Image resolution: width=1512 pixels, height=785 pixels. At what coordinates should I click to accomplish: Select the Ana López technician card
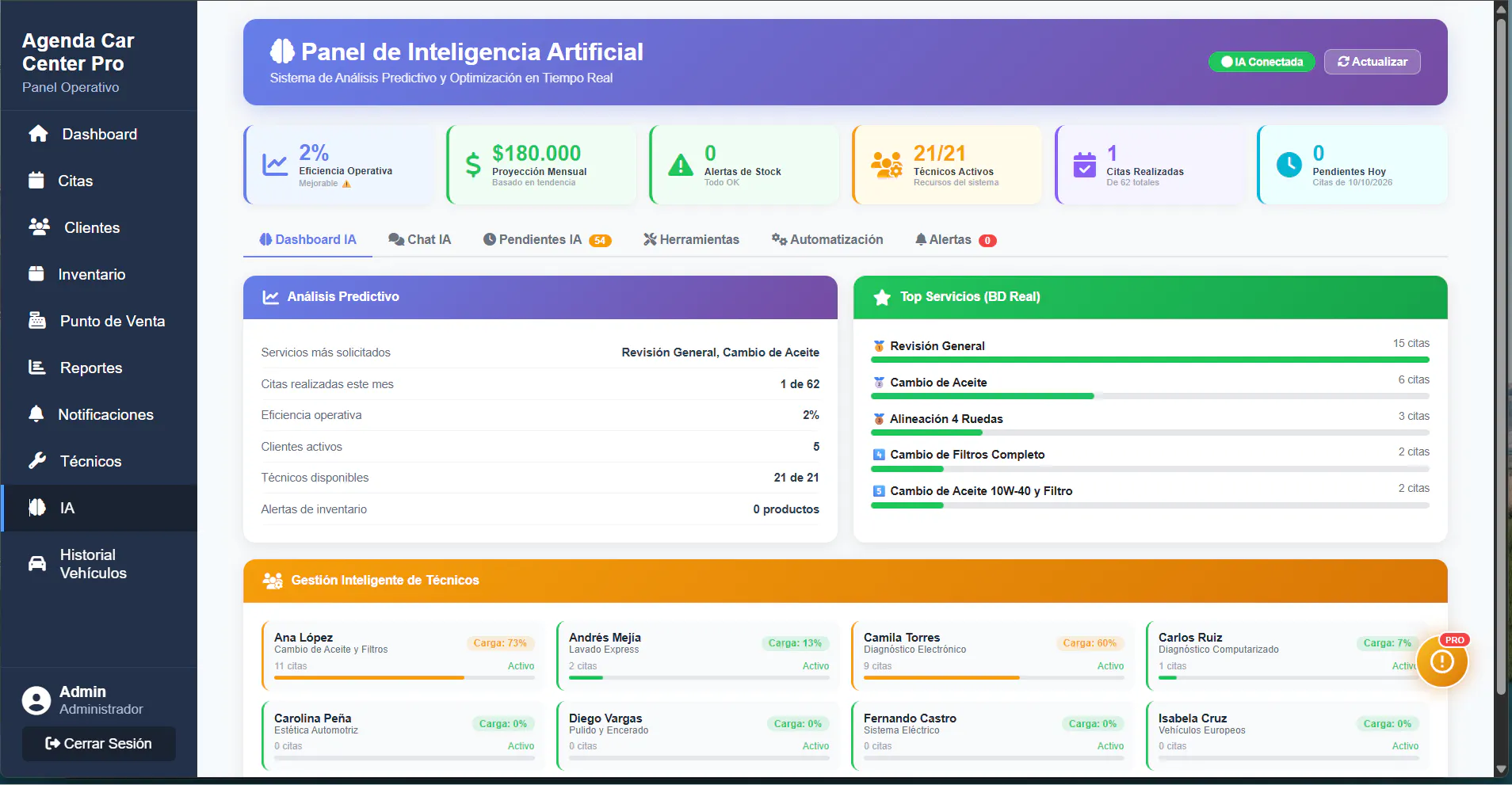coord(404,656)
